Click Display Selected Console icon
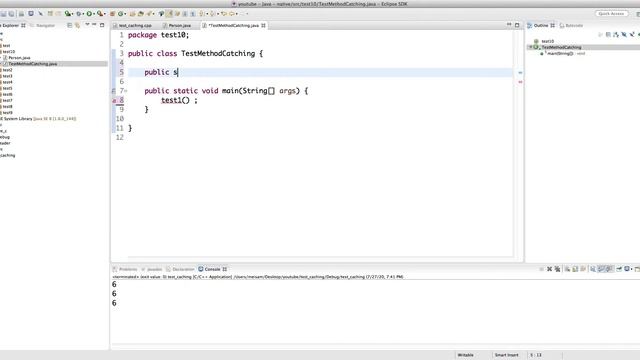This screenshot has width=640, height=360. coord(627,269)
